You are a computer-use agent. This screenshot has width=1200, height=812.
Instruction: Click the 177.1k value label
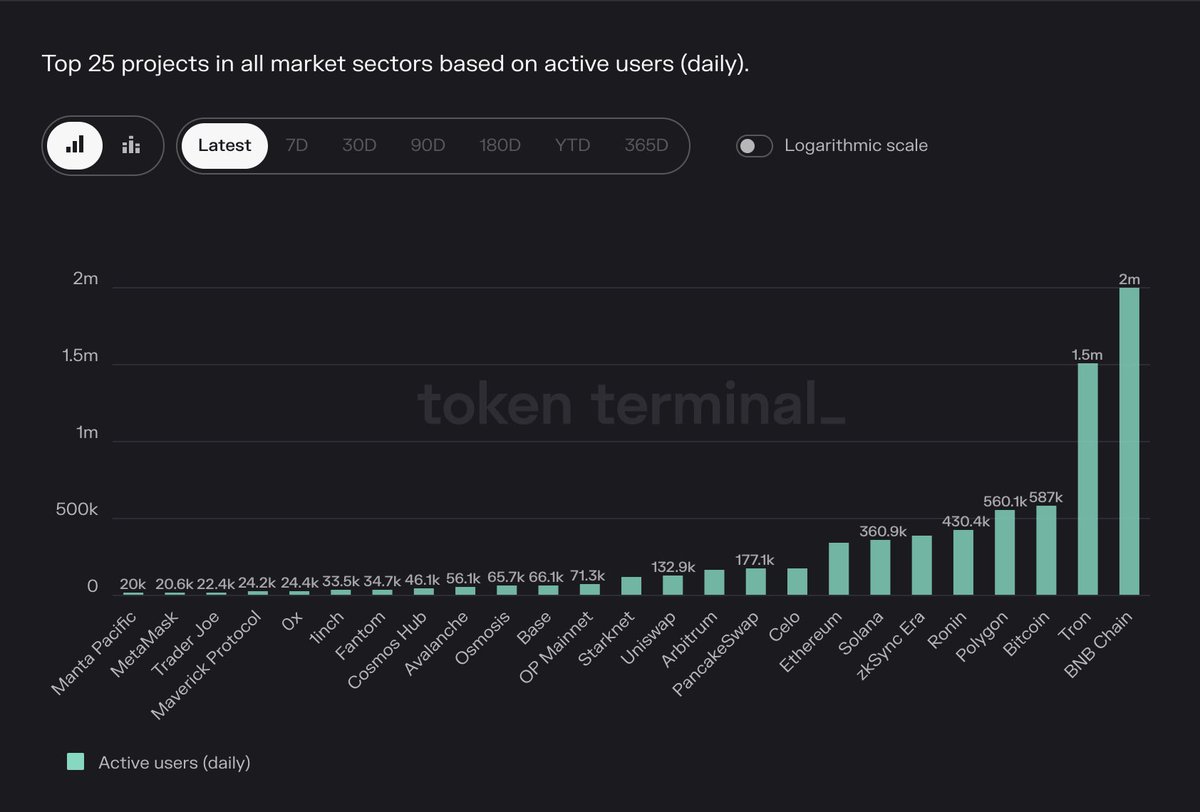coord(755,559)
